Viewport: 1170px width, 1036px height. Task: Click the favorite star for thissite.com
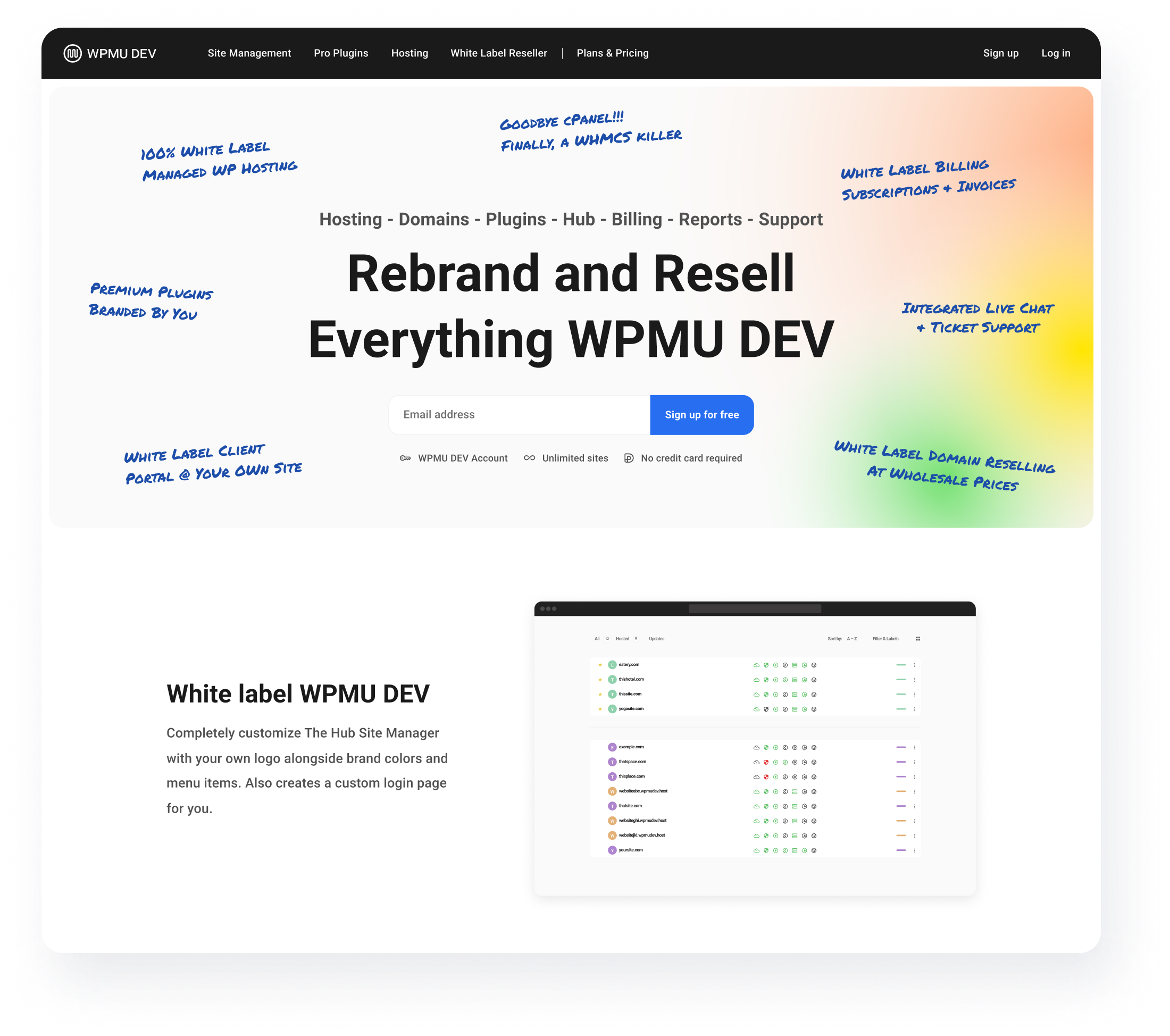(600, 694)
